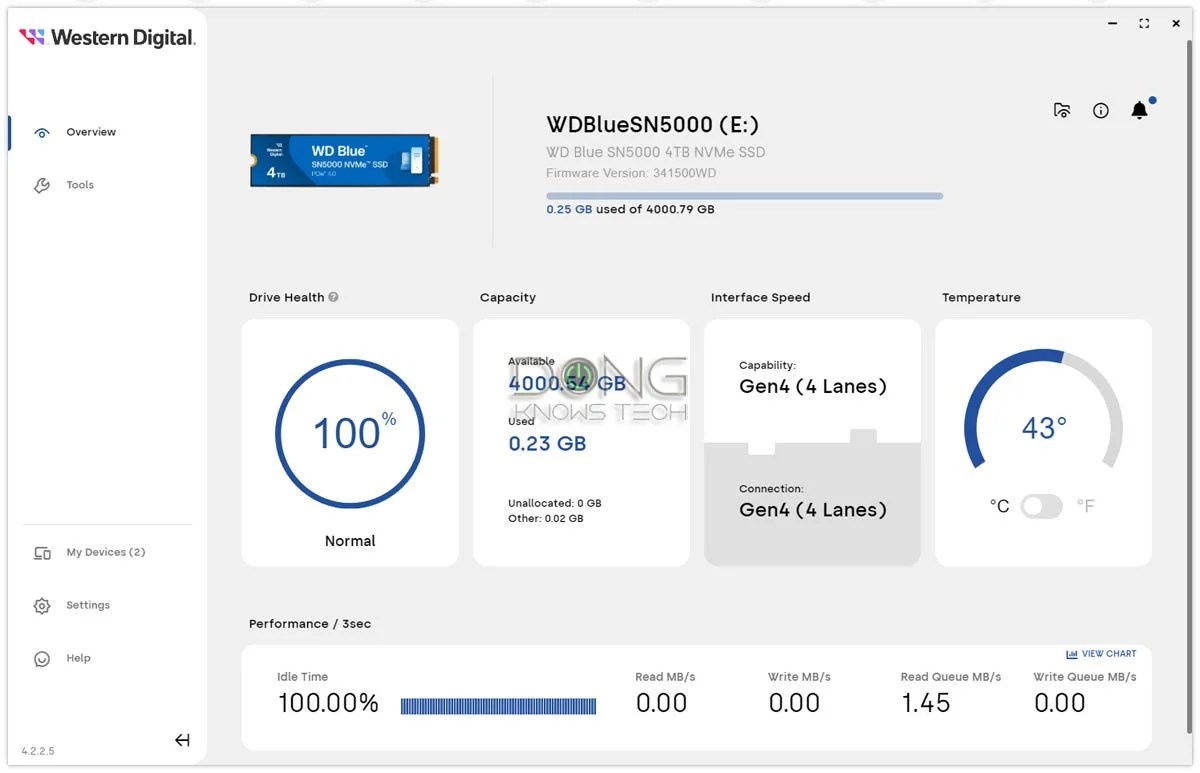Open the notifications bell
1200x773 pixels.
(1139, 110)
